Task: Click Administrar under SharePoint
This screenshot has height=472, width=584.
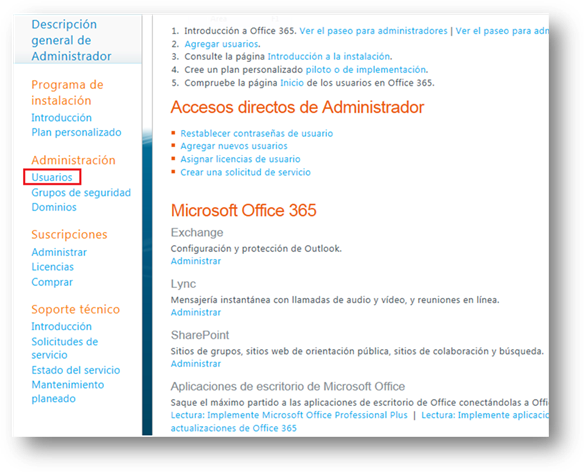Action: click(196, 364)
